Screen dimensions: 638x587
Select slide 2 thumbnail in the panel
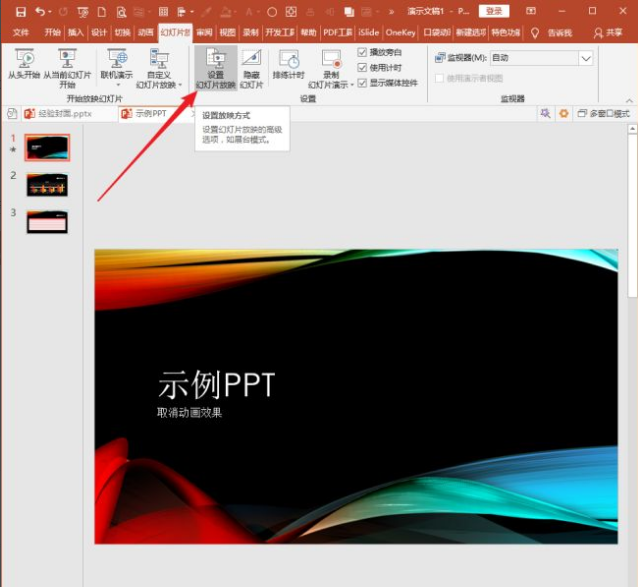[x=47, y=184]
